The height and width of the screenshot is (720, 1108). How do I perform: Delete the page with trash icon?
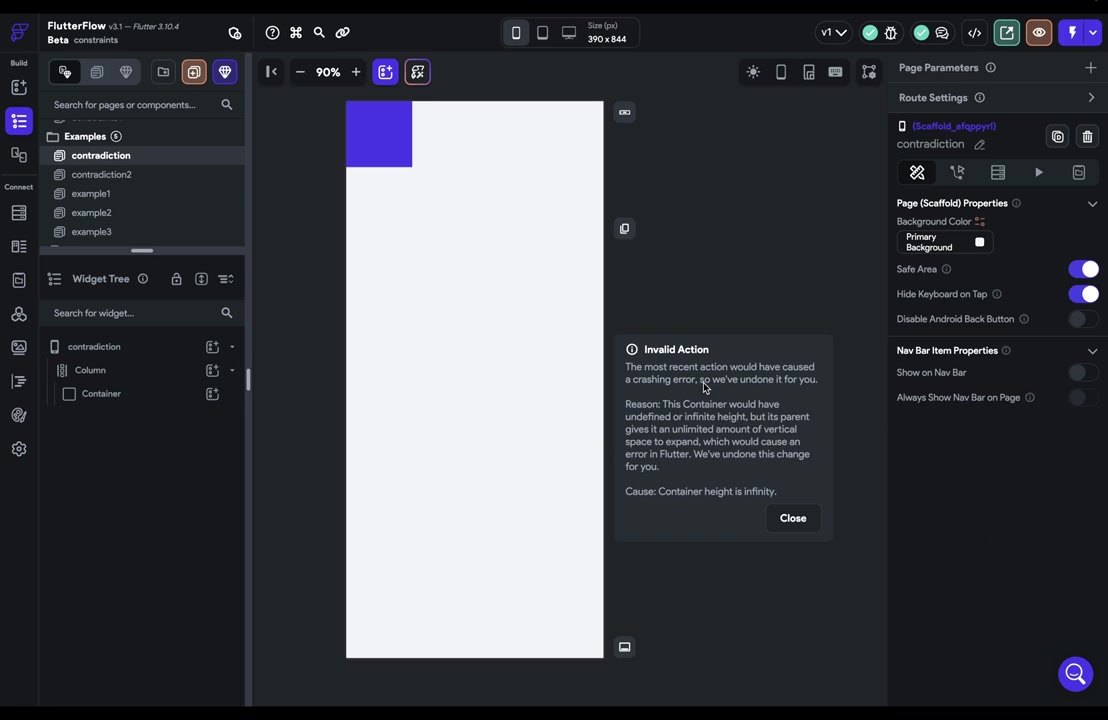(x=1088, y=136)
